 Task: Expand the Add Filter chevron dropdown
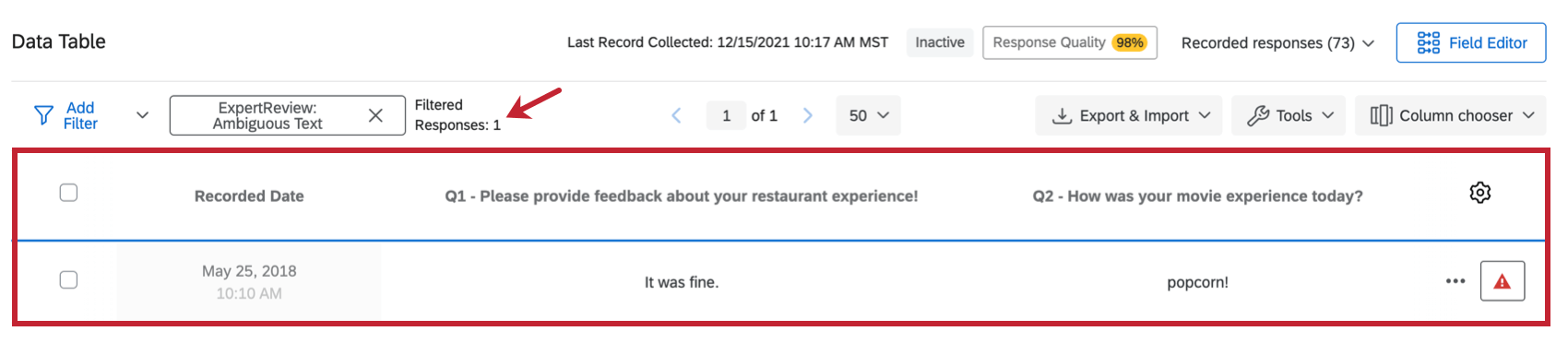(x=142, y=115)
